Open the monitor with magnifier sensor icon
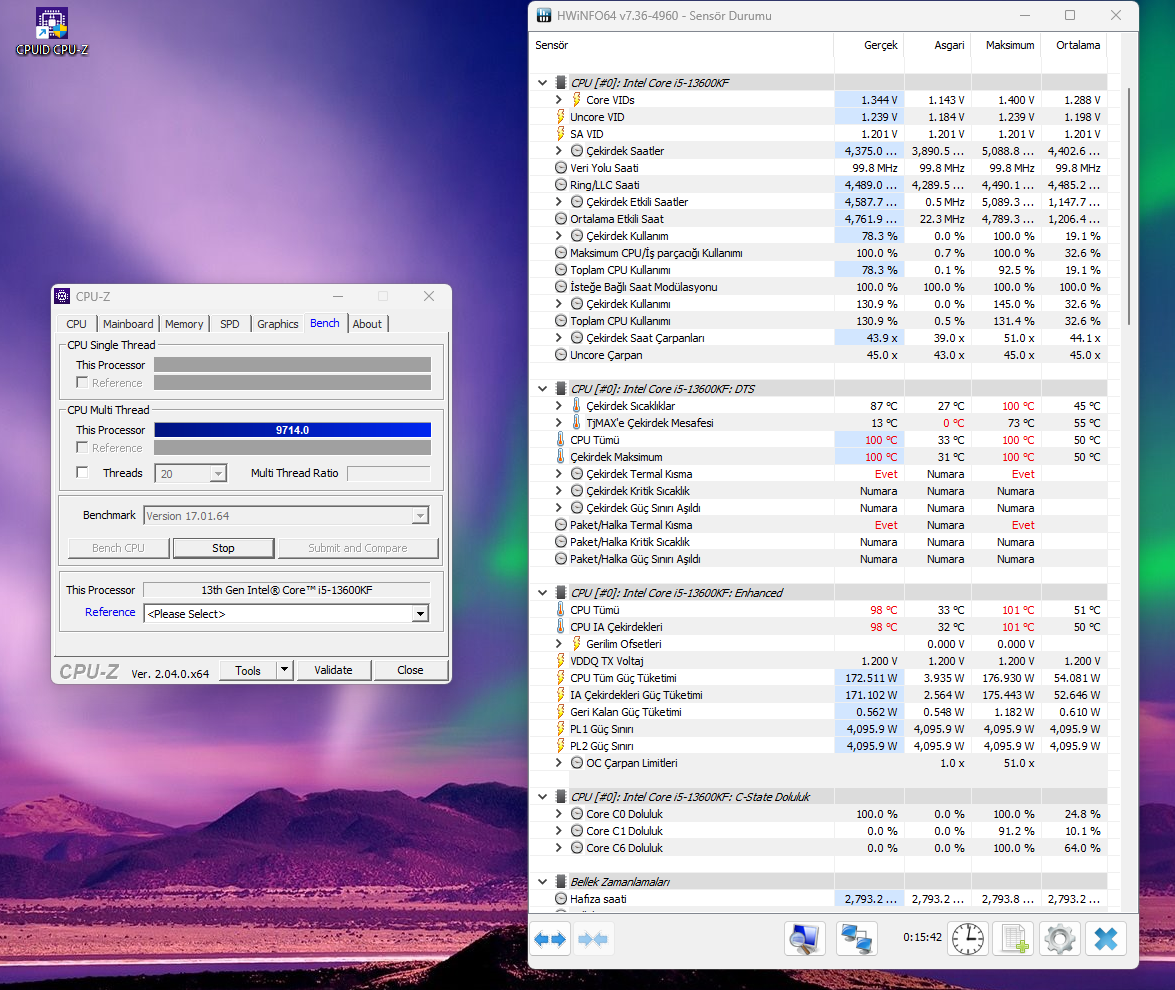 click(x=805, y=938)
